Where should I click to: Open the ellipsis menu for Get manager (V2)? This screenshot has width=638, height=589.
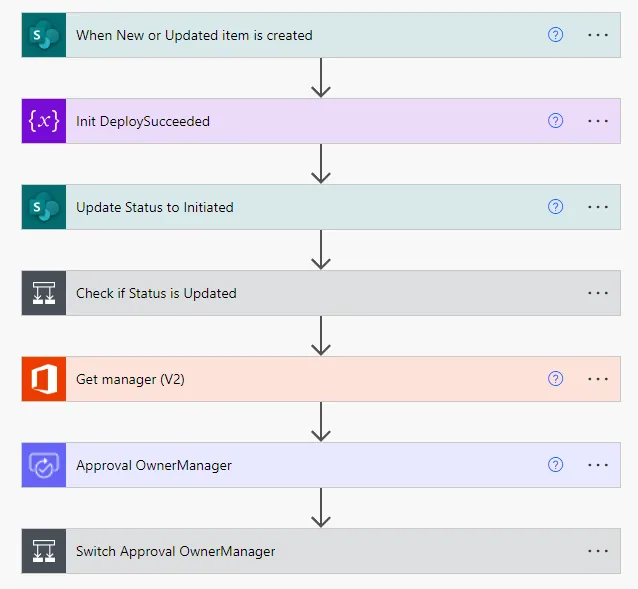coord(598,379)
